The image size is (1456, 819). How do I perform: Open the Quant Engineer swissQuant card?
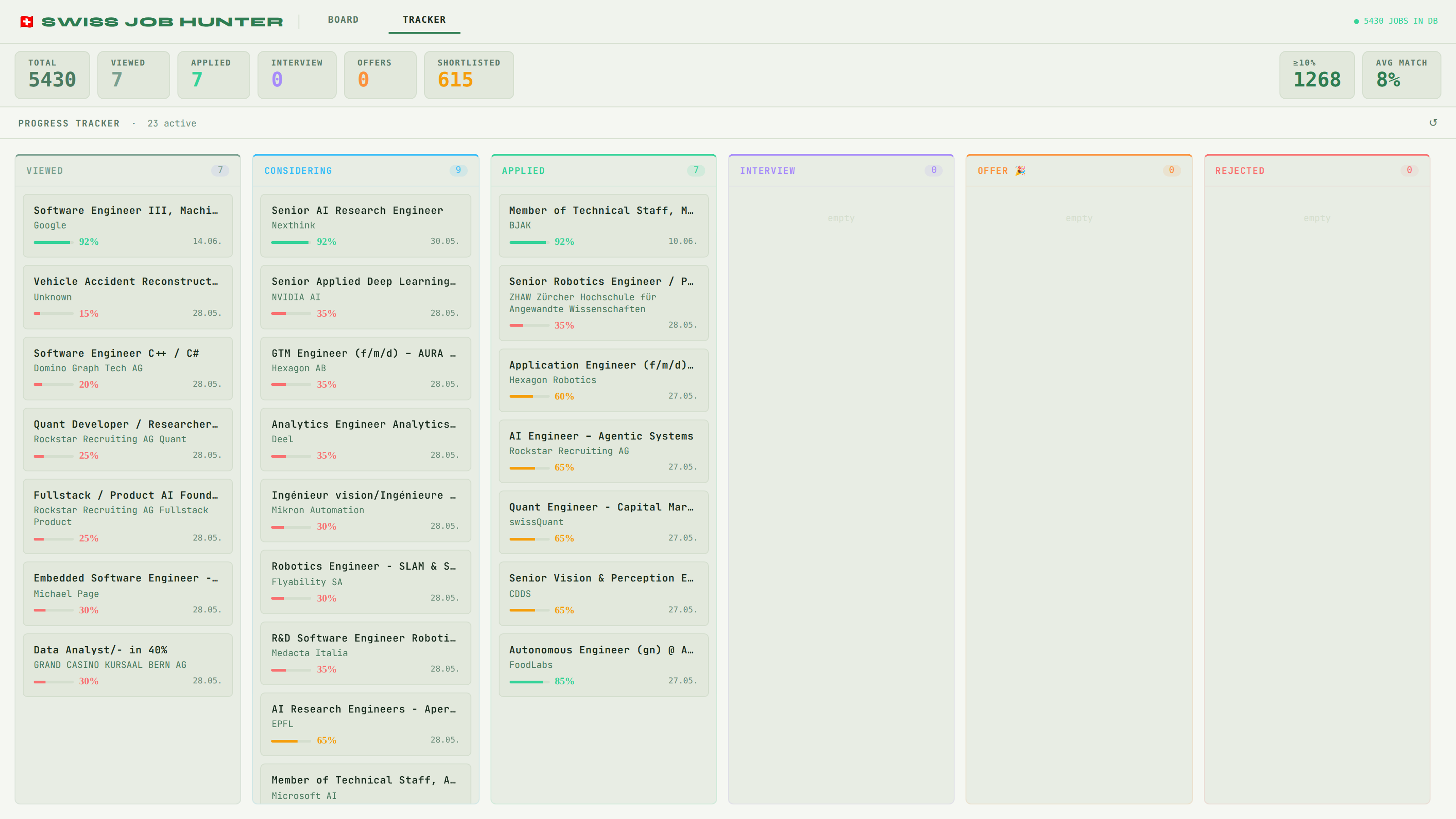point(604,522)
